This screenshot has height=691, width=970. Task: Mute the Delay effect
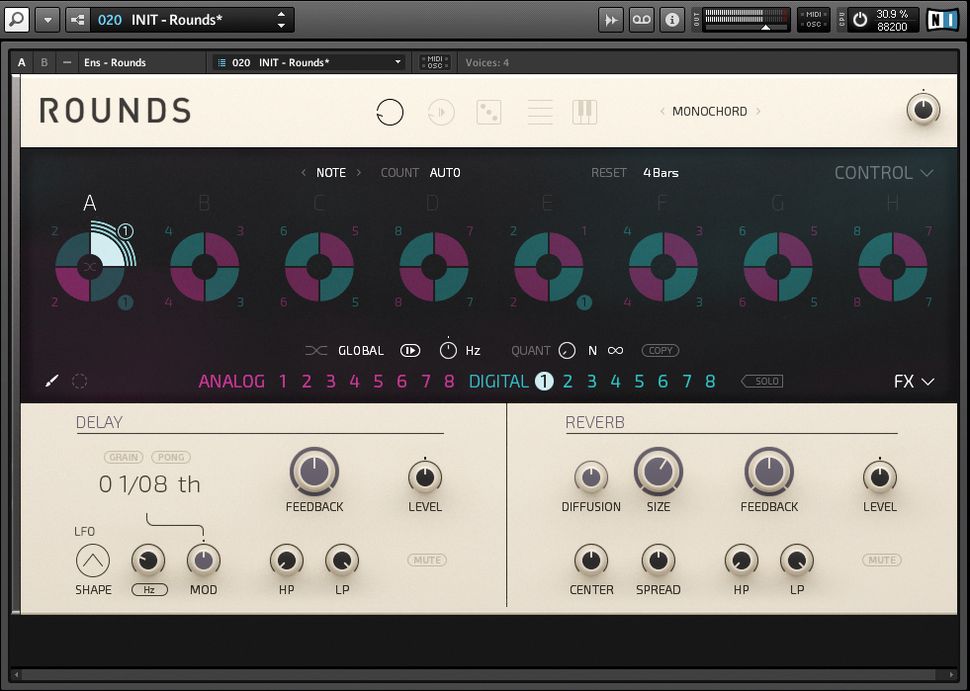426,560
